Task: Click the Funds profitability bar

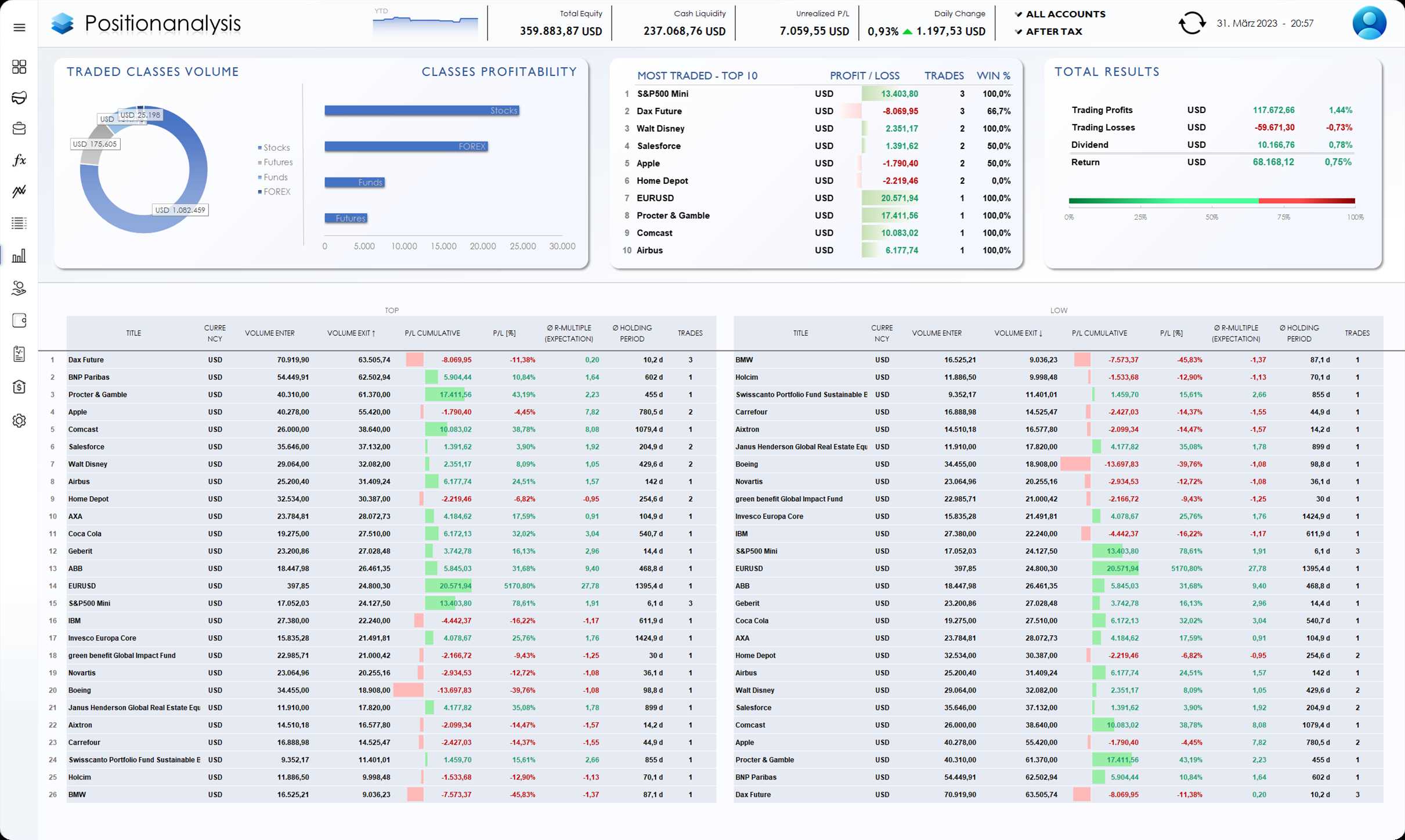Action: click(355, 182)
